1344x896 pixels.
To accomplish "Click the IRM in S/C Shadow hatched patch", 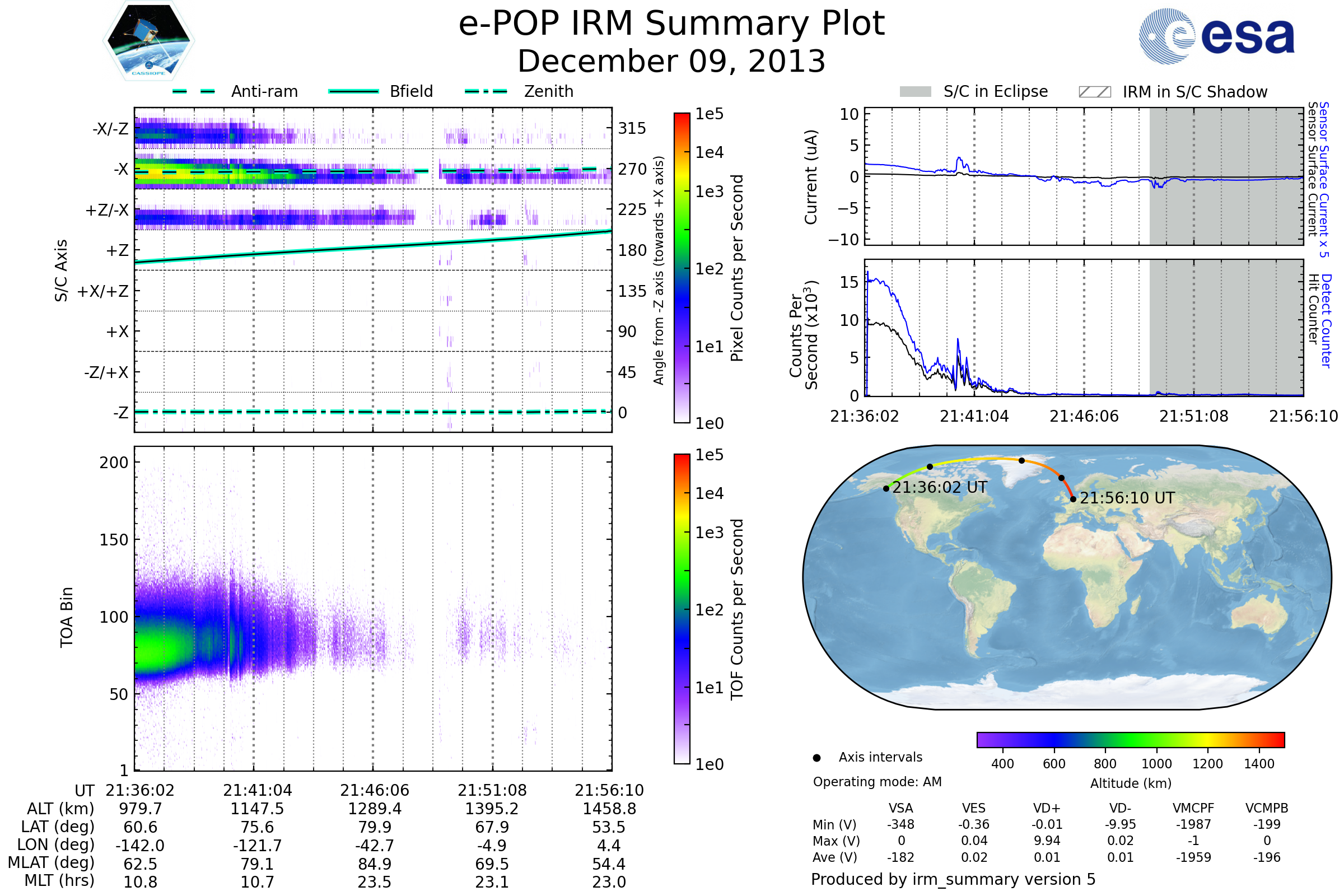I will coord(1094,92).
